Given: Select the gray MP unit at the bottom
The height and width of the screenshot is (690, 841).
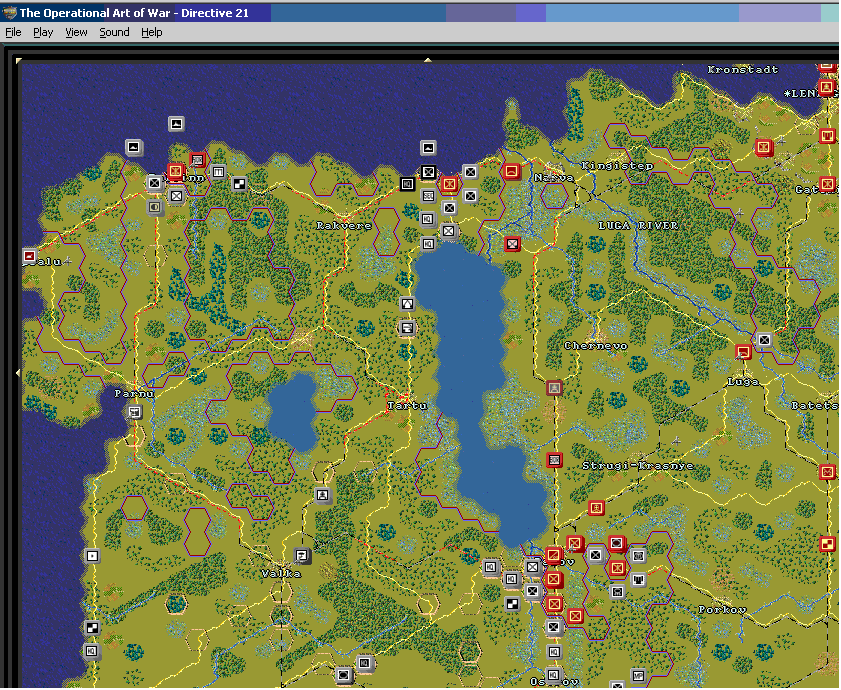Looking at the screenshot, I should coord(638,675).
